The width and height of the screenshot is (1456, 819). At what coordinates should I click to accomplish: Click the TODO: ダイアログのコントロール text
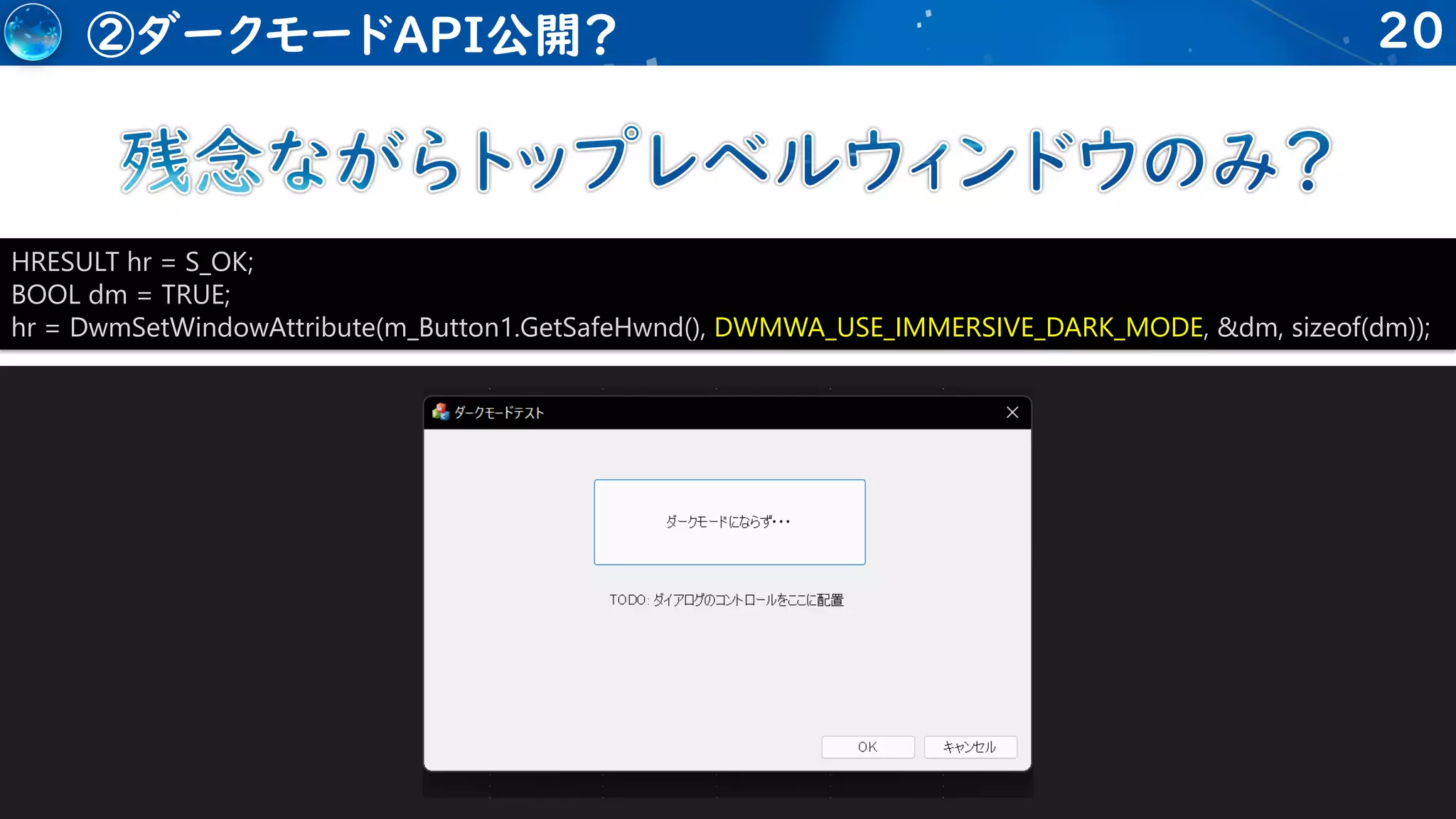(x=726, y=600)
